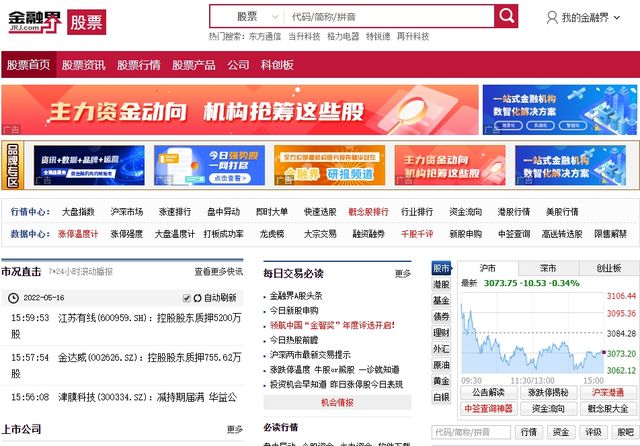
Task: Open the 研报频道 orange promo thumbnail
Action: tap(330, 165)
